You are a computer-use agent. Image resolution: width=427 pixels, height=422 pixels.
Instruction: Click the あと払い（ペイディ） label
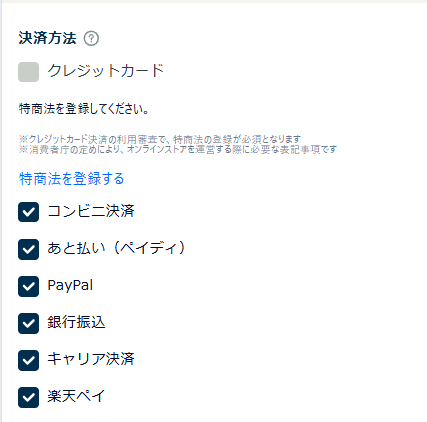tap(116, 248)
